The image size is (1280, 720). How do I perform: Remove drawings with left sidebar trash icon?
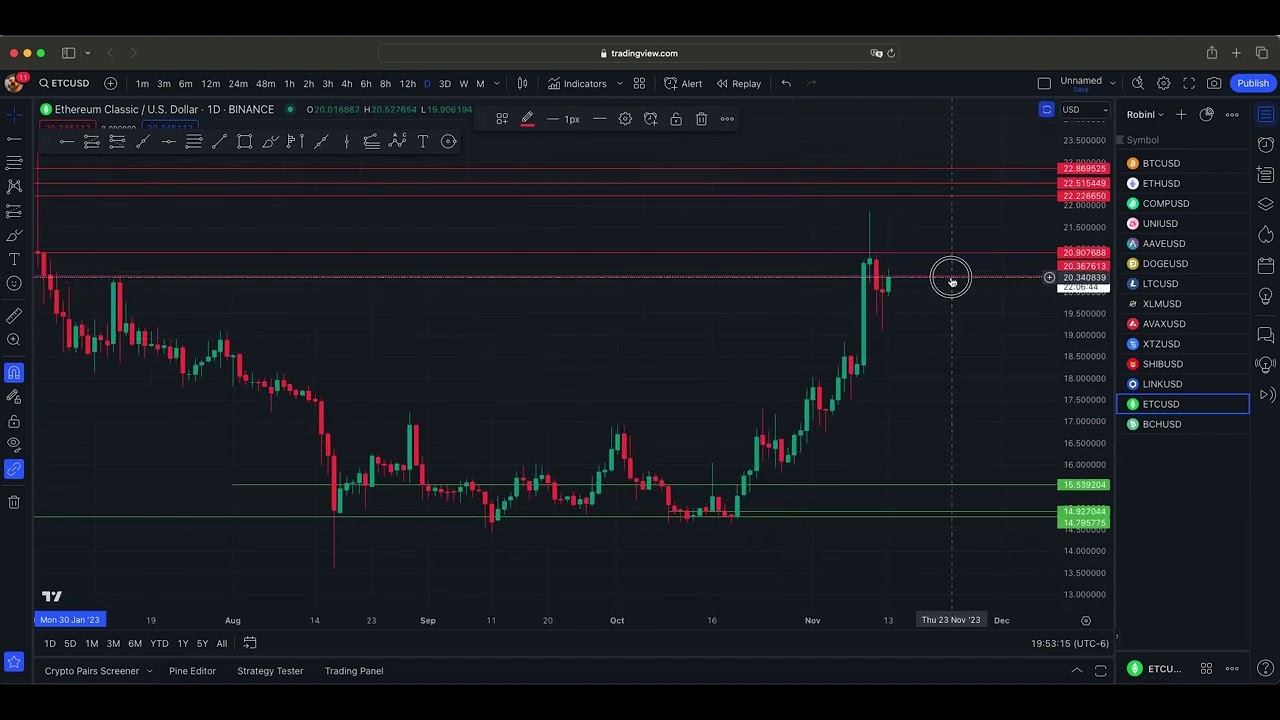(14, 502)
